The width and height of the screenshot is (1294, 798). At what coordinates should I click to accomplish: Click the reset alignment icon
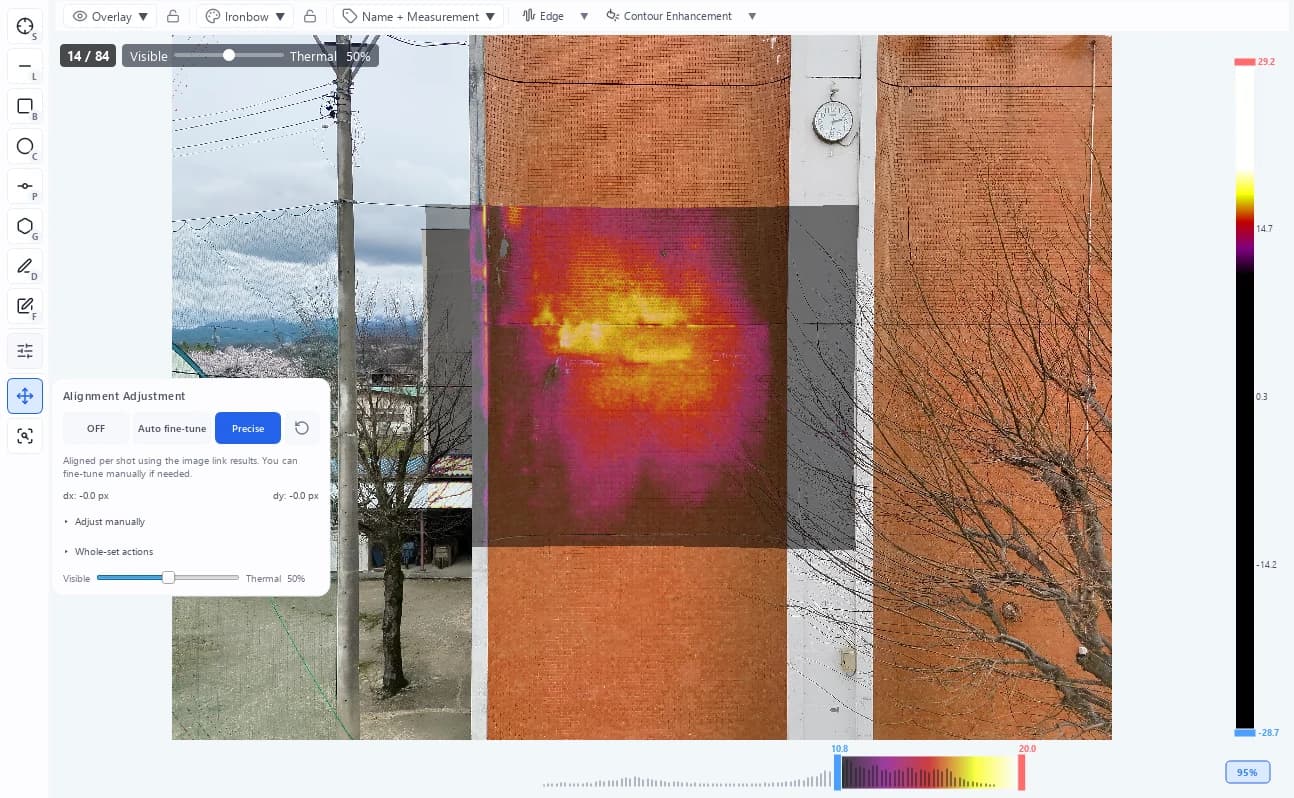point(302,428)
